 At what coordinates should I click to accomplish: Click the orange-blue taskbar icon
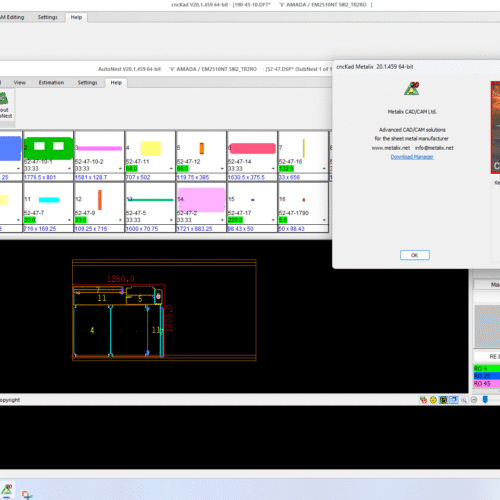click(x=27, y=495)
